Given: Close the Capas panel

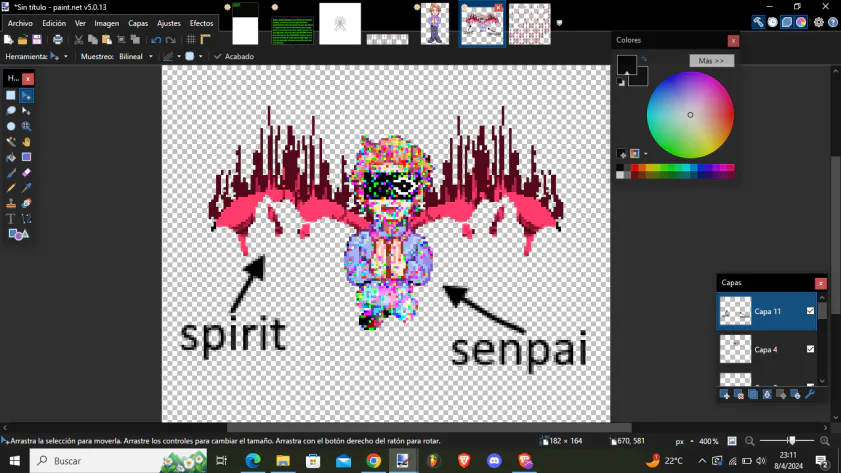Looking at the screenshot, I should coord(821,283).
